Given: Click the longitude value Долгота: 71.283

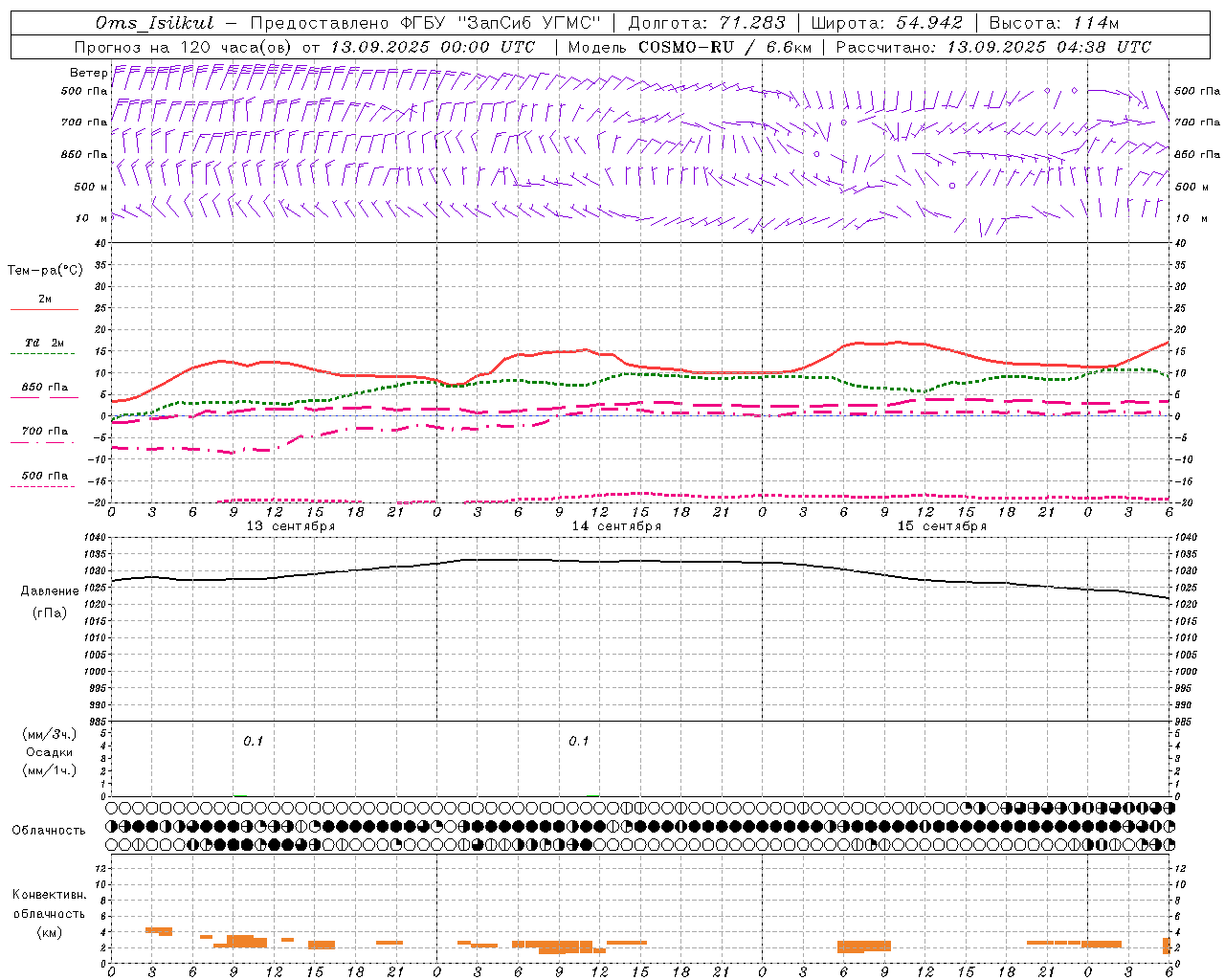Looking at the screenshot, I should pyautogui.click(x=706, y=23).
